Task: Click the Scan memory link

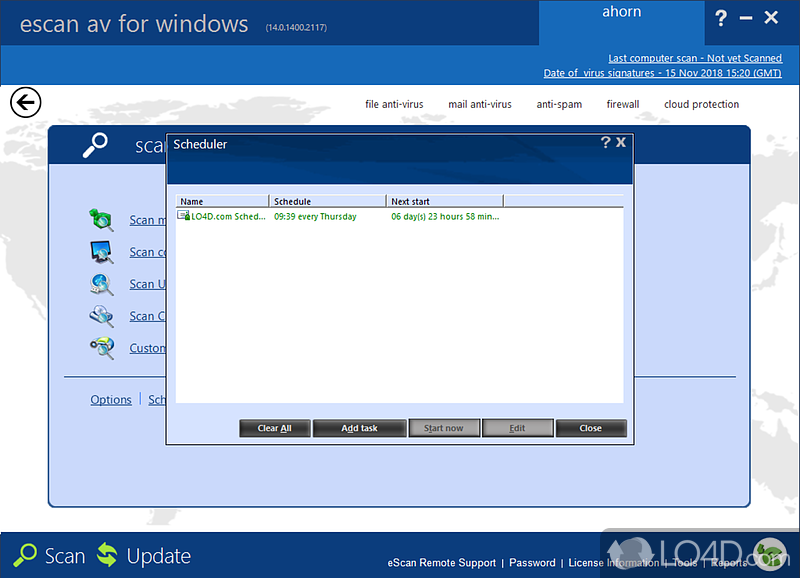Action: 147,220
